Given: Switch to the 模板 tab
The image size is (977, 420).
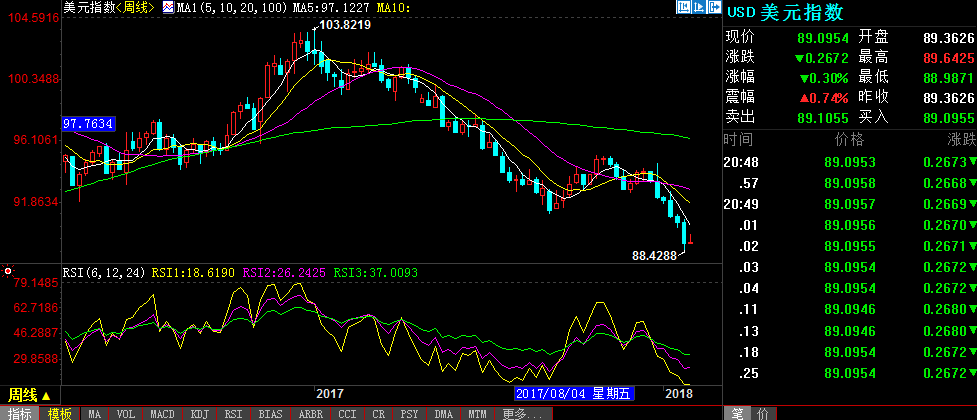Looking at the screenshot, I should tap(60, 413).
